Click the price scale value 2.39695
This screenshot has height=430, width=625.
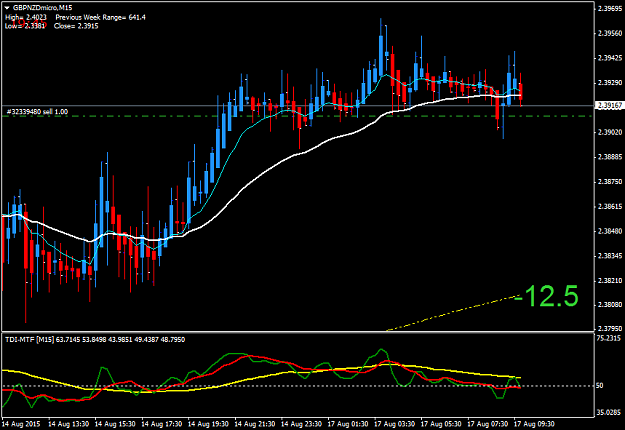pyautogui.click(x=610, y=8)
